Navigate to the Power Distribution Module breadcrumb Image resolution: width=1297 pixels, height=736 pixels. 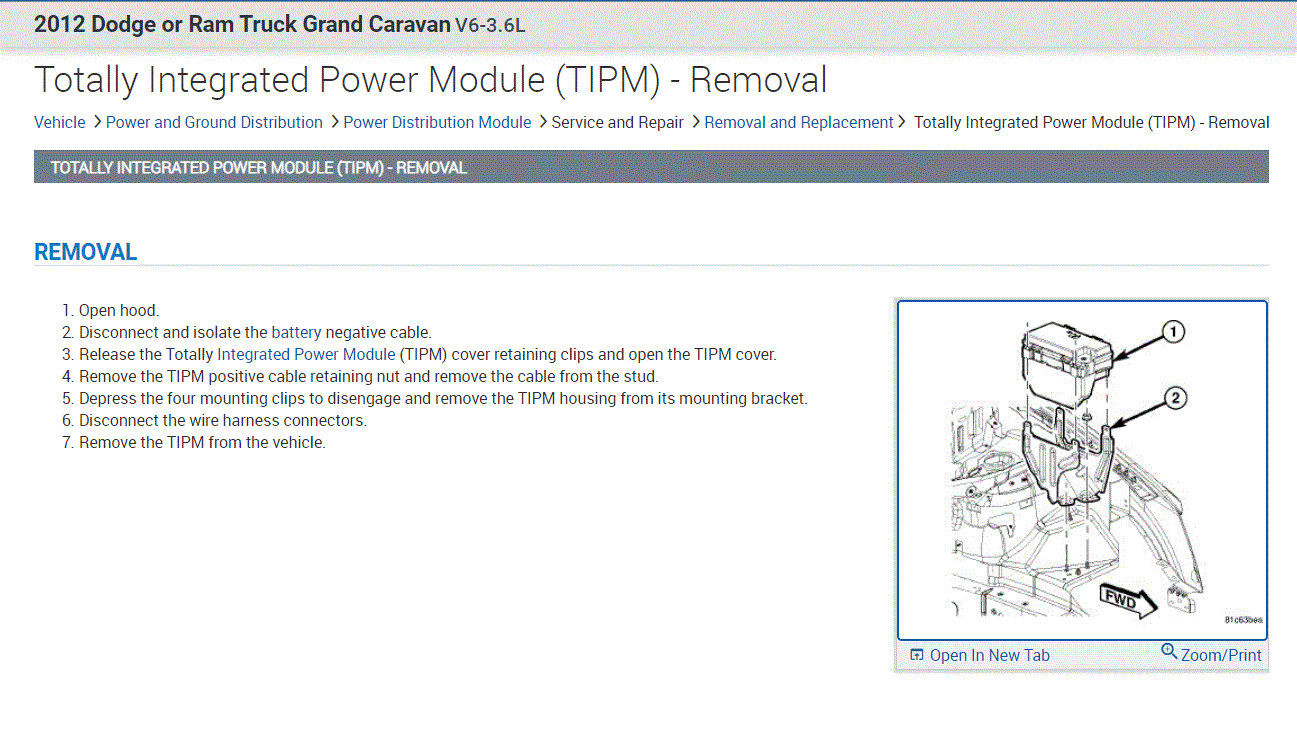(437, 122)
